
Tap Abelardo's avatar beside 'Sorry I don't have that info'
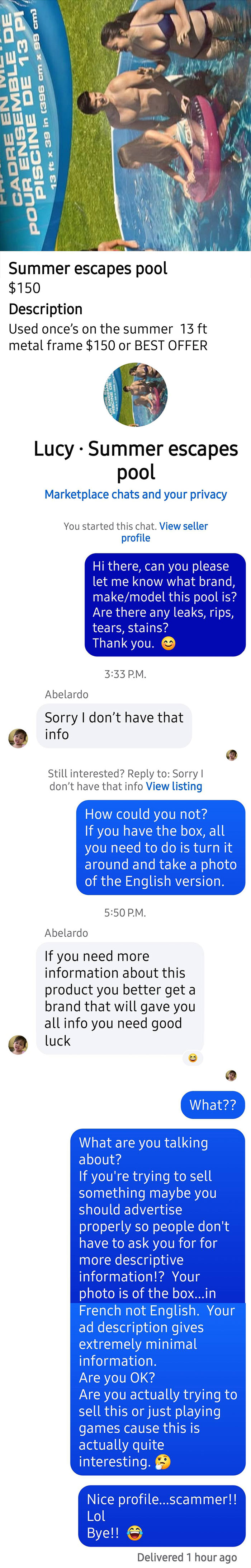point(18,738)
